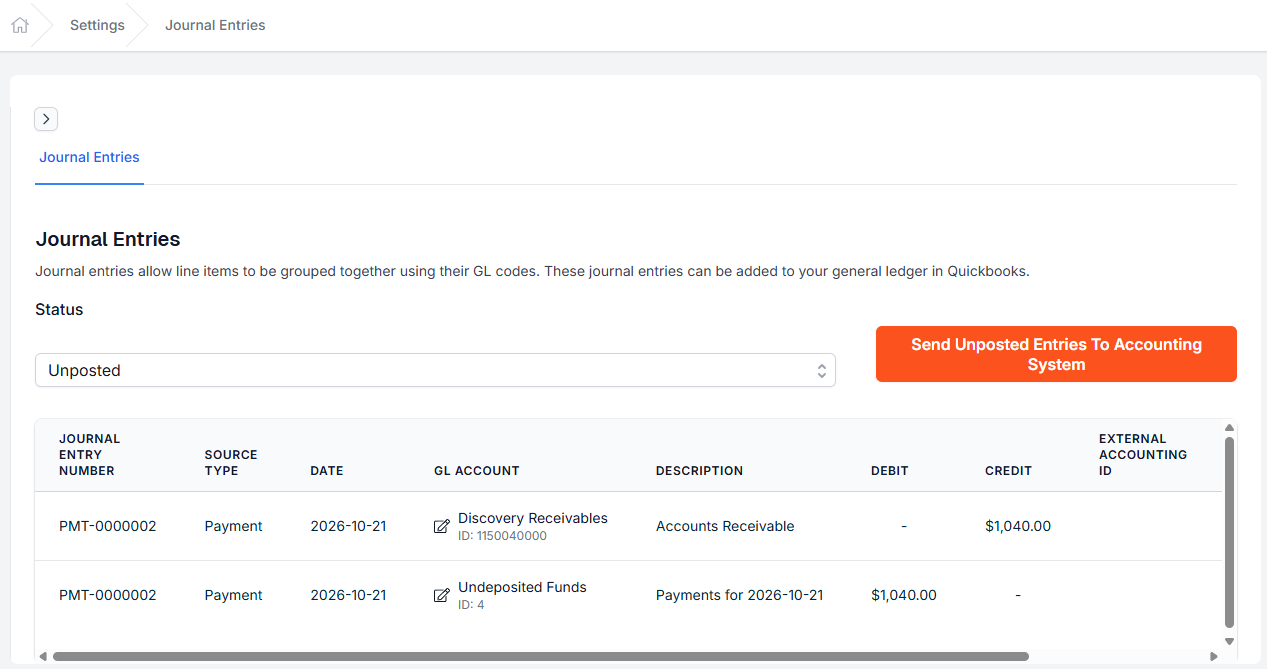Click the ID: 1150040000 text

tap(502, 536)
